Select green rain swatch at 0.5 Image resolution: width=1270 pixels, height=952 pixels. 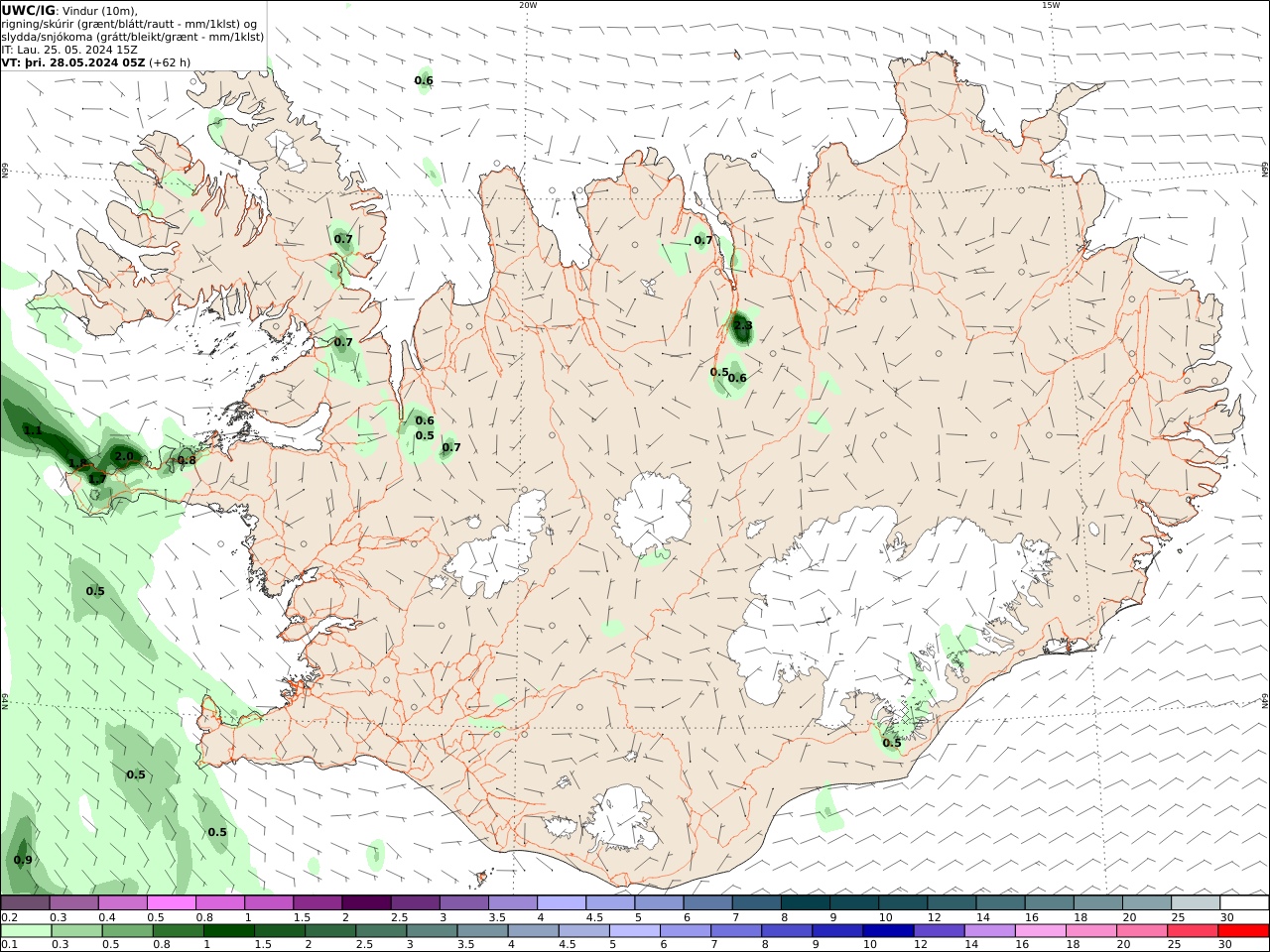pyautogui.click(x=128, y=931)
